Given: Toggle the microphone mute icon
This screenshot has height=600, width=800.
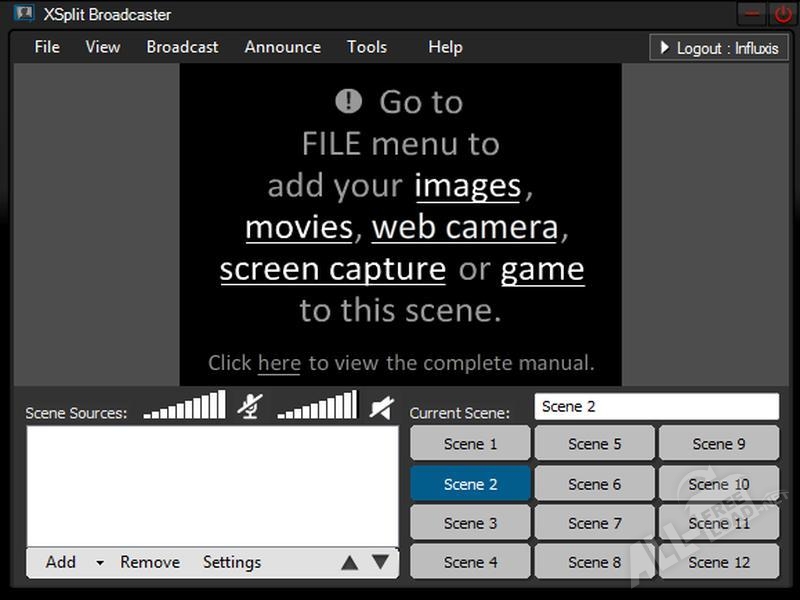Looking at the screenshot, I should tap(250, 406).
